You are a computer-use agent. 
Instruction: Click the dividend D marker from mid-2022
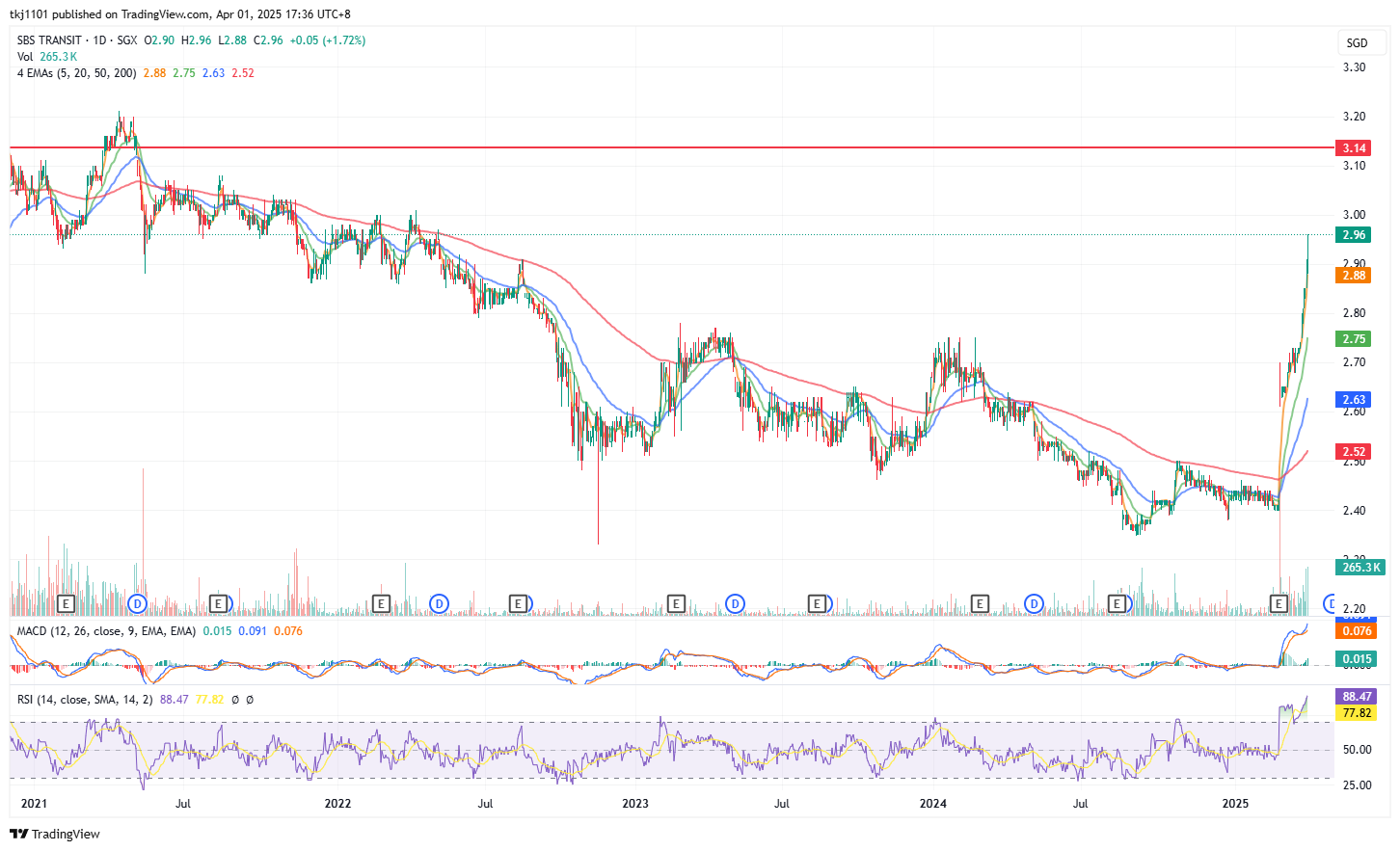[x=440, y=604]
